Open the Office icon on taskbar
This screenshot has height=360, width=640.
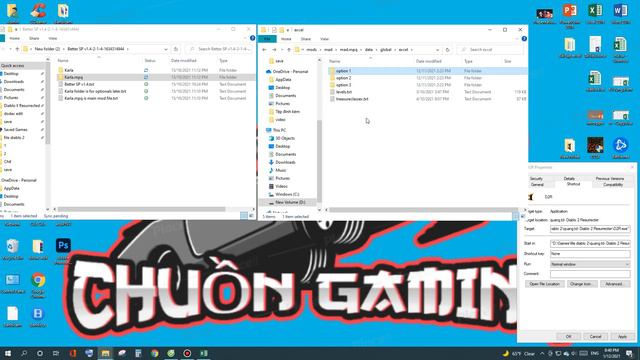73,353
